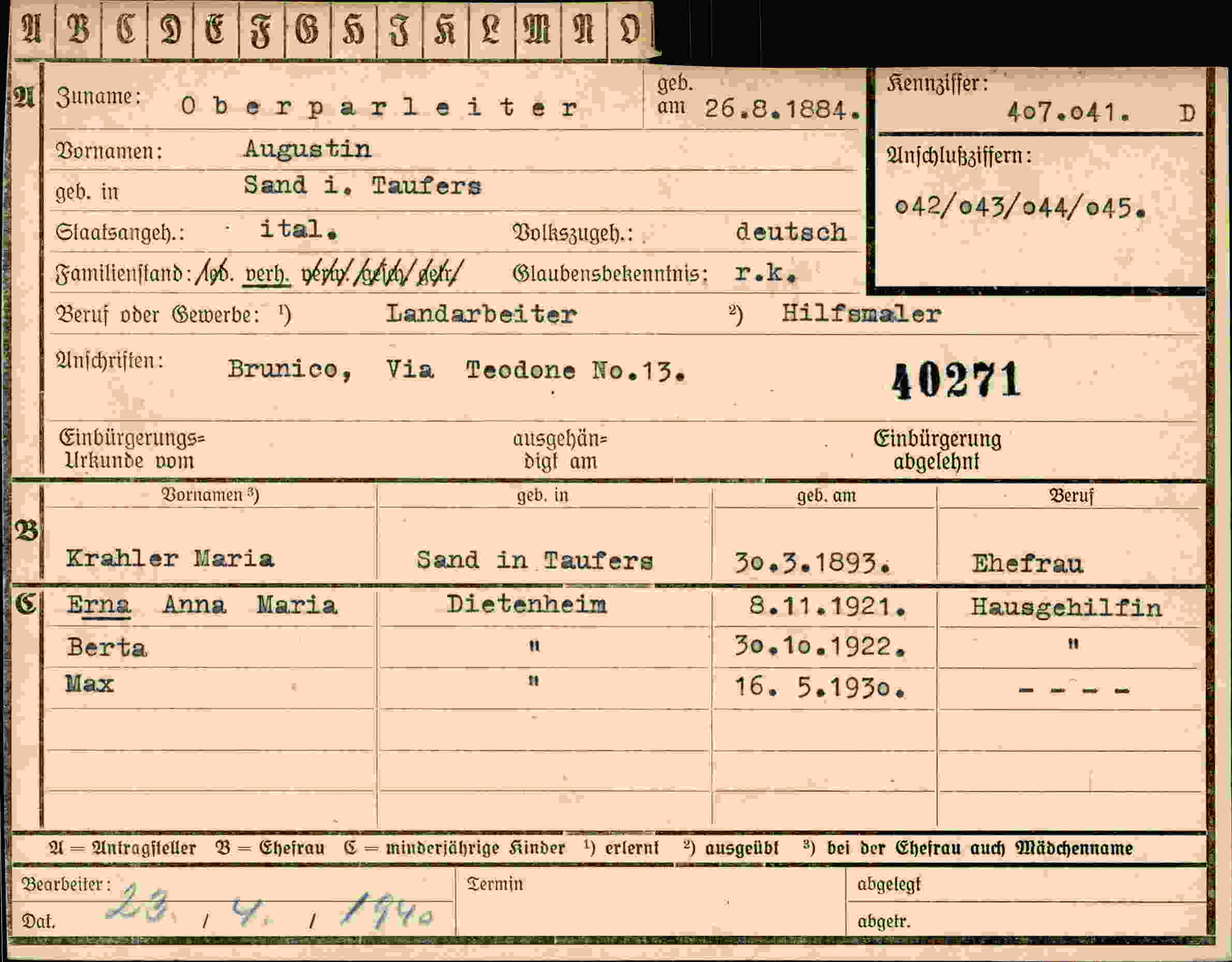Click the typed letter 'D' beside the Kennziffer
This screenshot has height=962, width=1232.
click(x=1186, y=113)
